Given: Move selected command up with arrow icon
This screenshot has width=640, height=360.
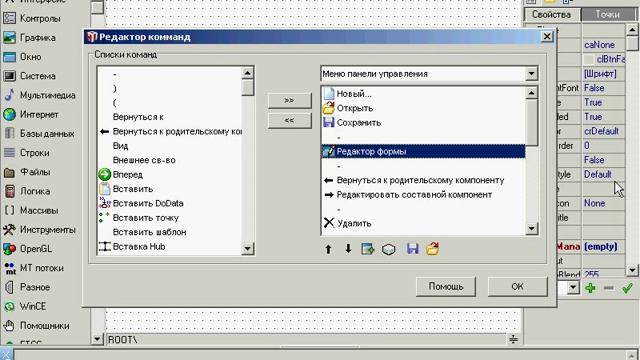Looking at the screenshot, I should click(328, 249).
